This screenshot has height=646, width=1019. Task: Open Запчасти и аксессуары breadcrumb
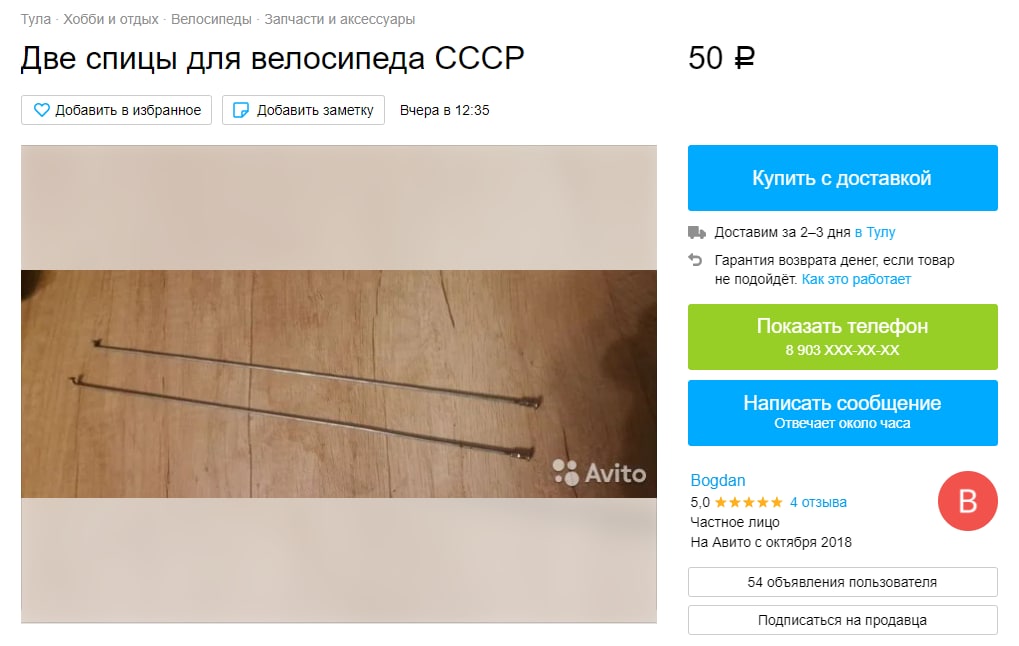pos(339,19)
